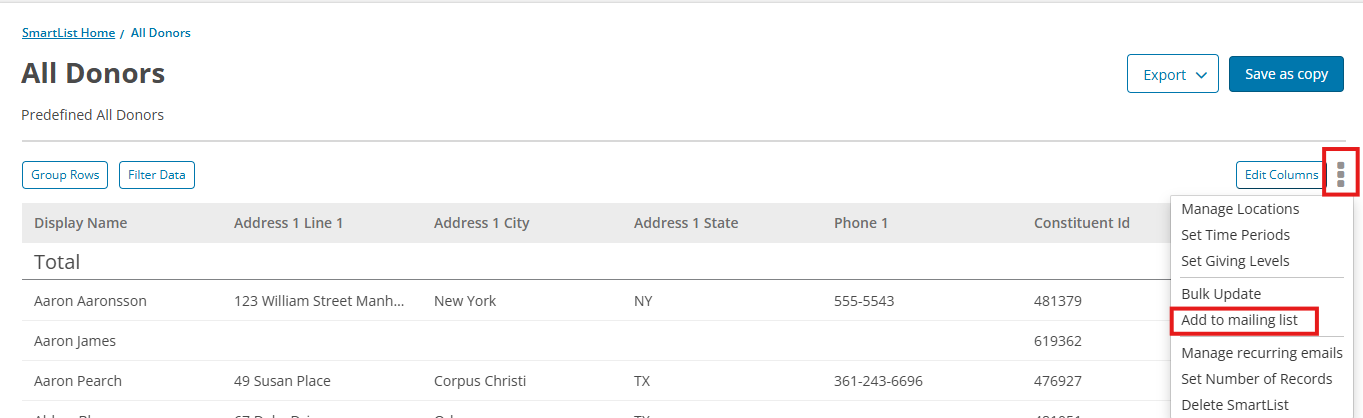The image size is (1363, 418).
Task: Expand the Export dropdown button
Action: pyautogui.click(x=1173, y=74)
